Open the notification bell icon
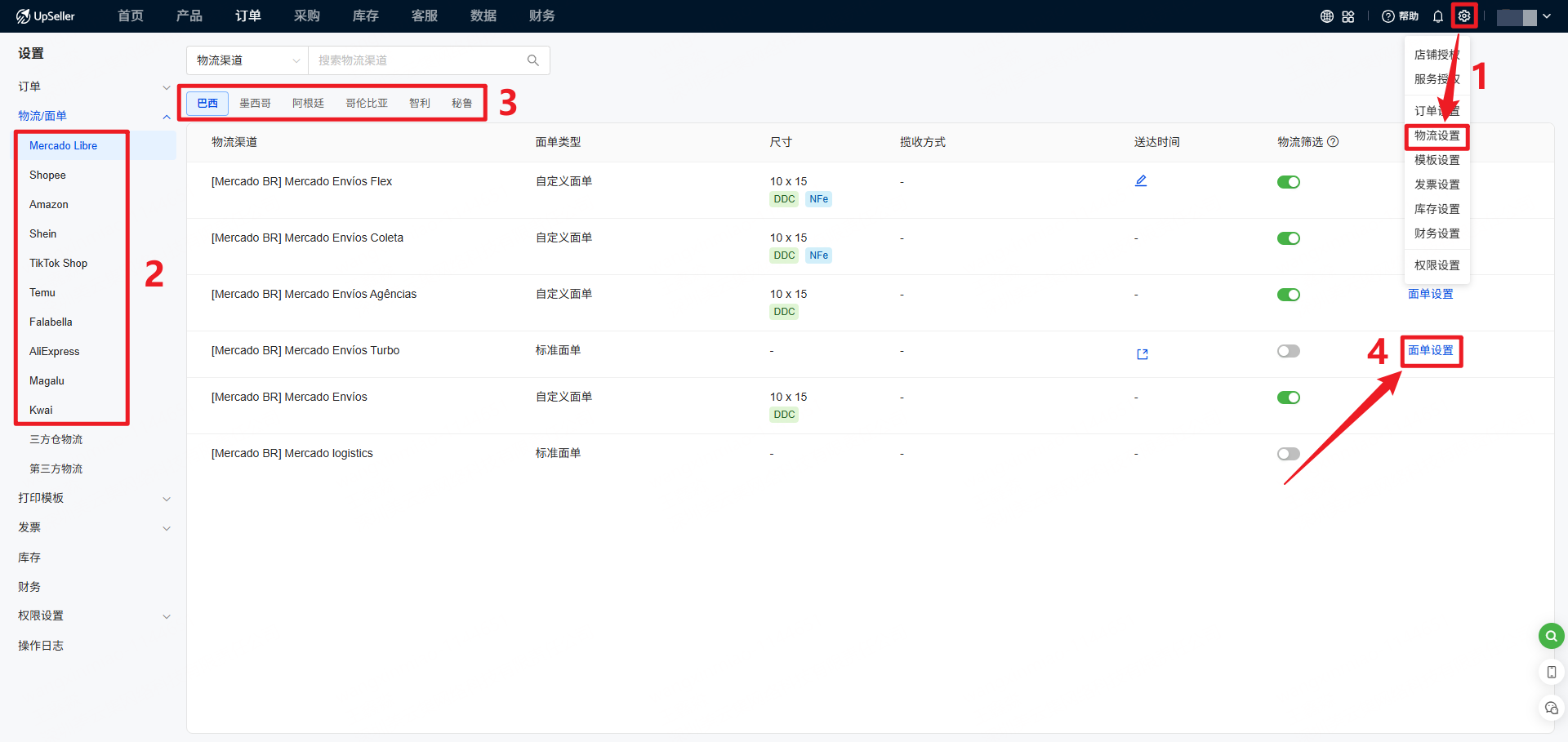This screenshot has height=742, width=1568. (1437, 16)
